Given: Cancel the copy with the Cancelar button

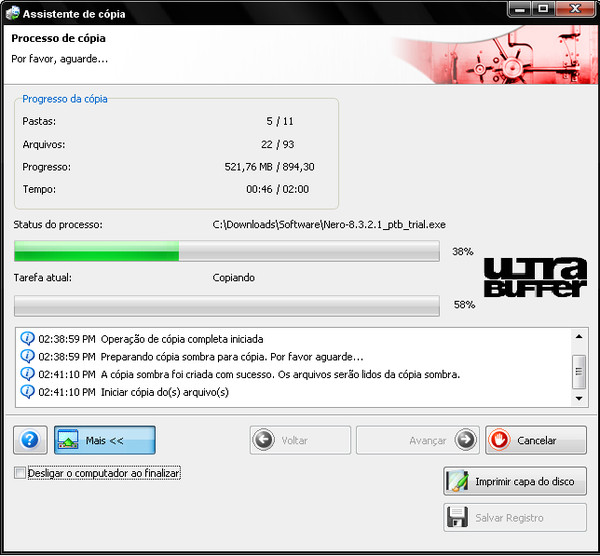Looking at the screenshot, I should [x=536, y=440].
